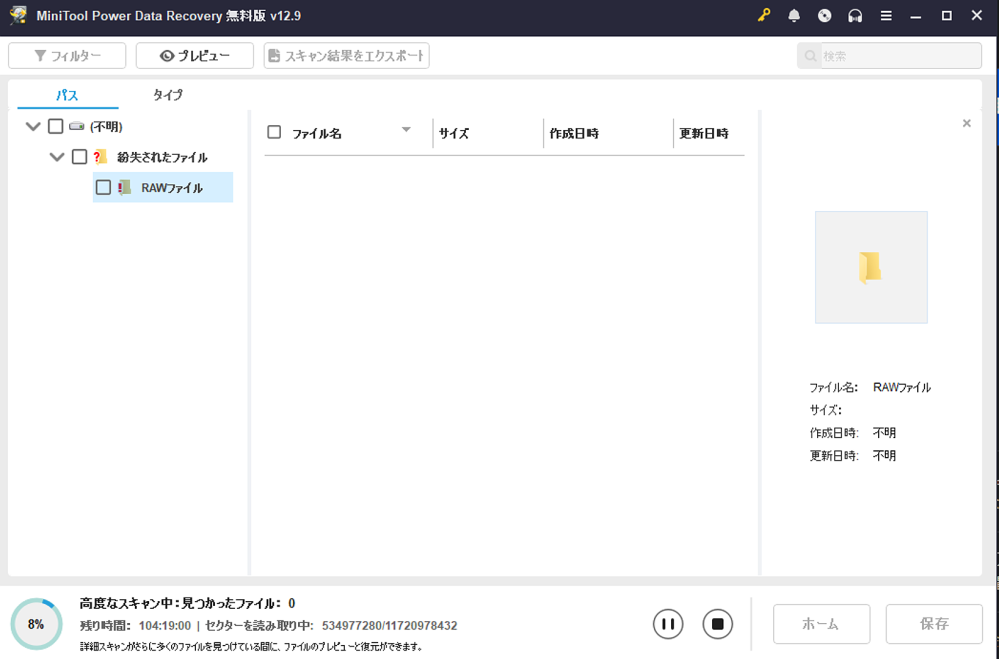Screen dimensions: 999x659
Task: Check the 紛失されたファイル checkbox
Action: (x=79, y=157)
